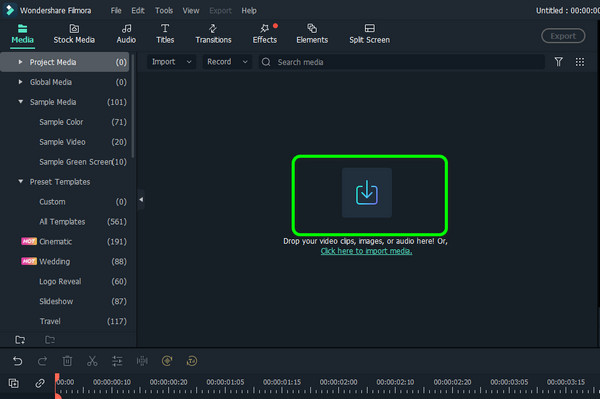Viewport: 600px width, 399px height.
Task: Collapse the Preset Templates group
Action: pos(20,181)
